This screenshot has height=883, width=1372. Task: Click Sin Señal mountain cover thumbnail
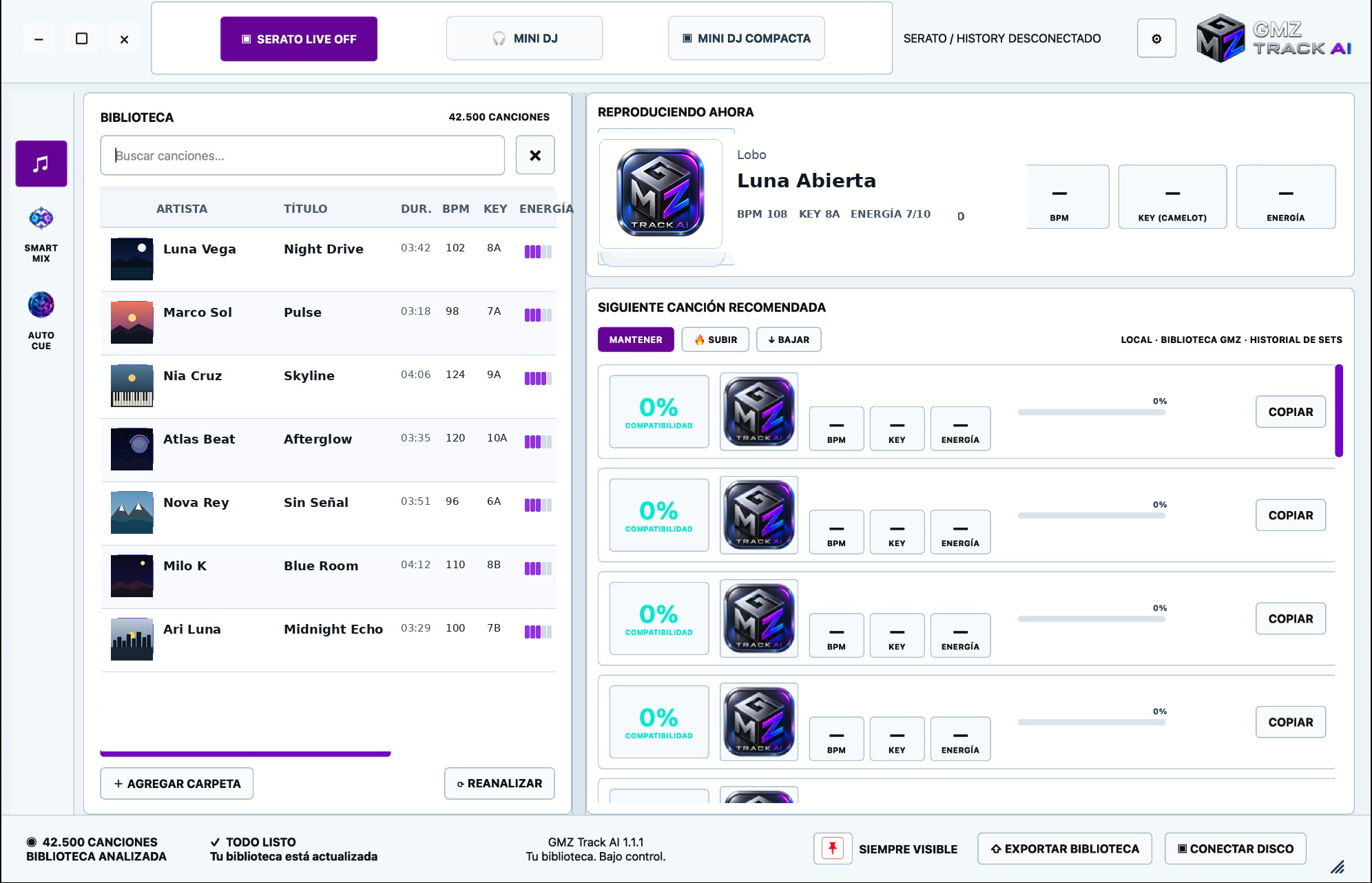[132, 512]
